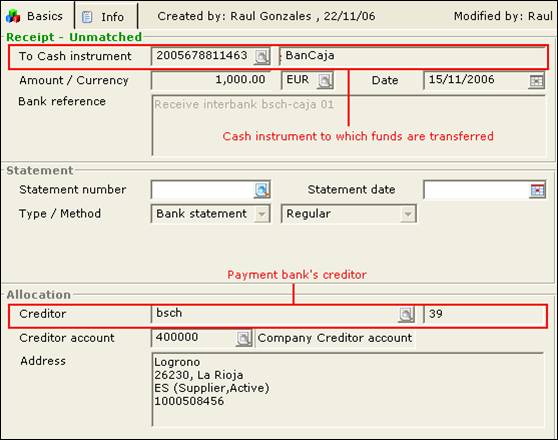558x440 pixels.
Task: Click the Bank reference text area
Action: pos(349,125)
